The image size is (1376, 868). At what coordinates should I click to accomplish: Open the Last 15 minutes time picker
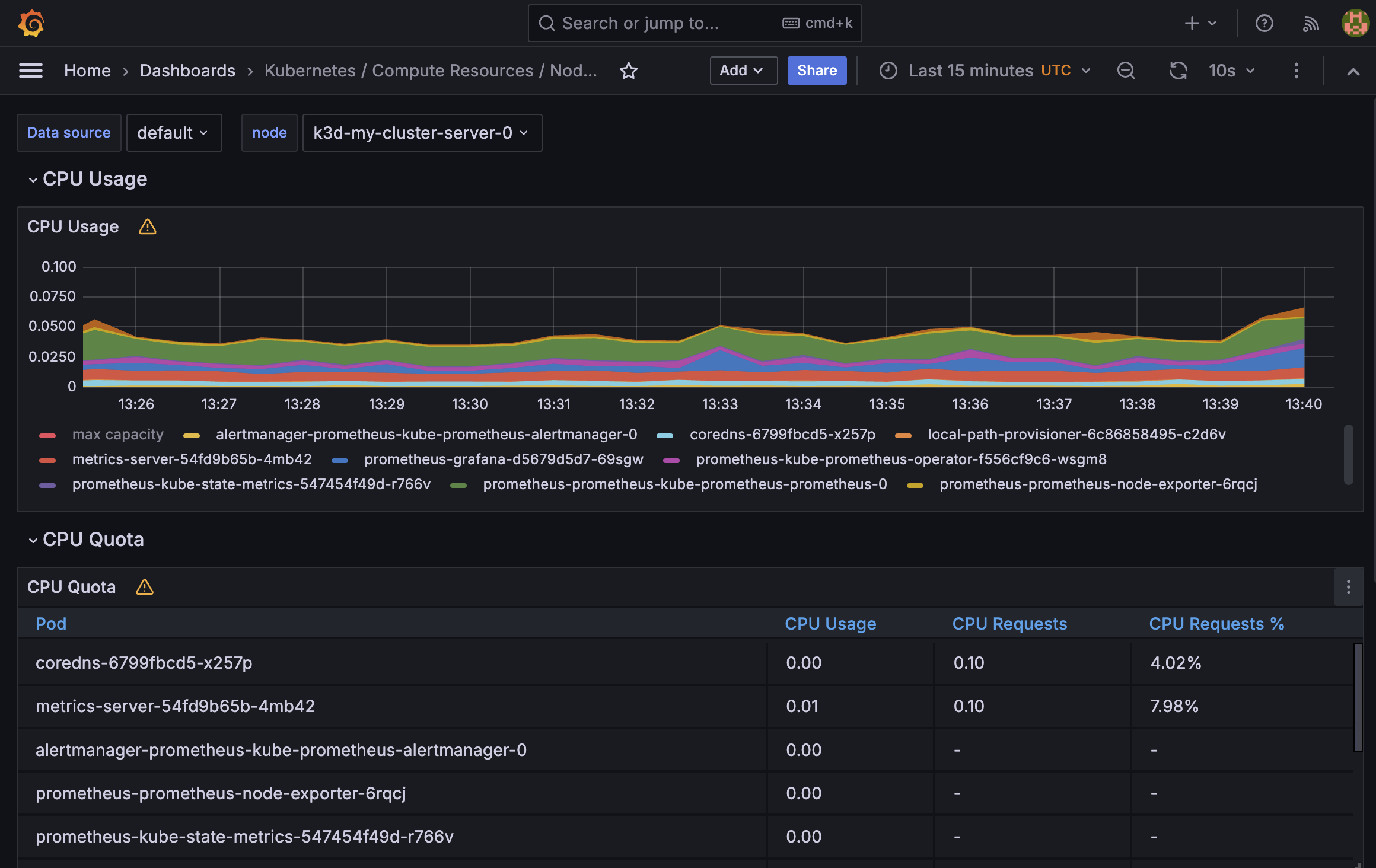(985, 71)
